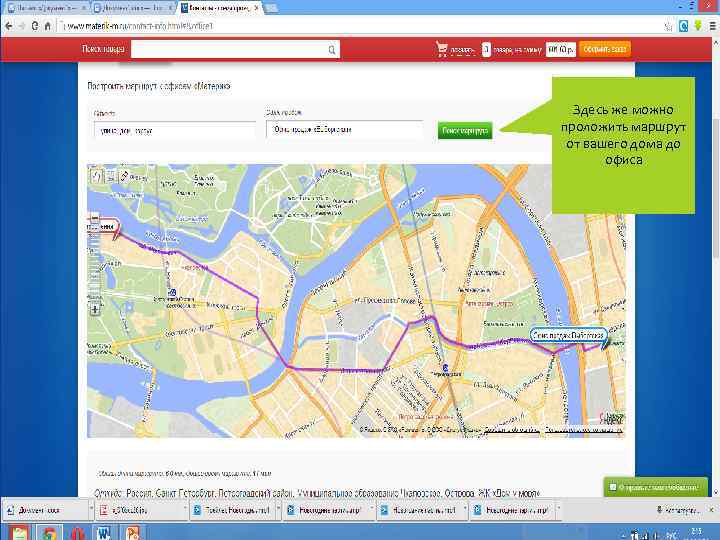Click the shopping cart icon
Image resolution: width=720 pixels, height=540 pixels.
coord(442,49)
